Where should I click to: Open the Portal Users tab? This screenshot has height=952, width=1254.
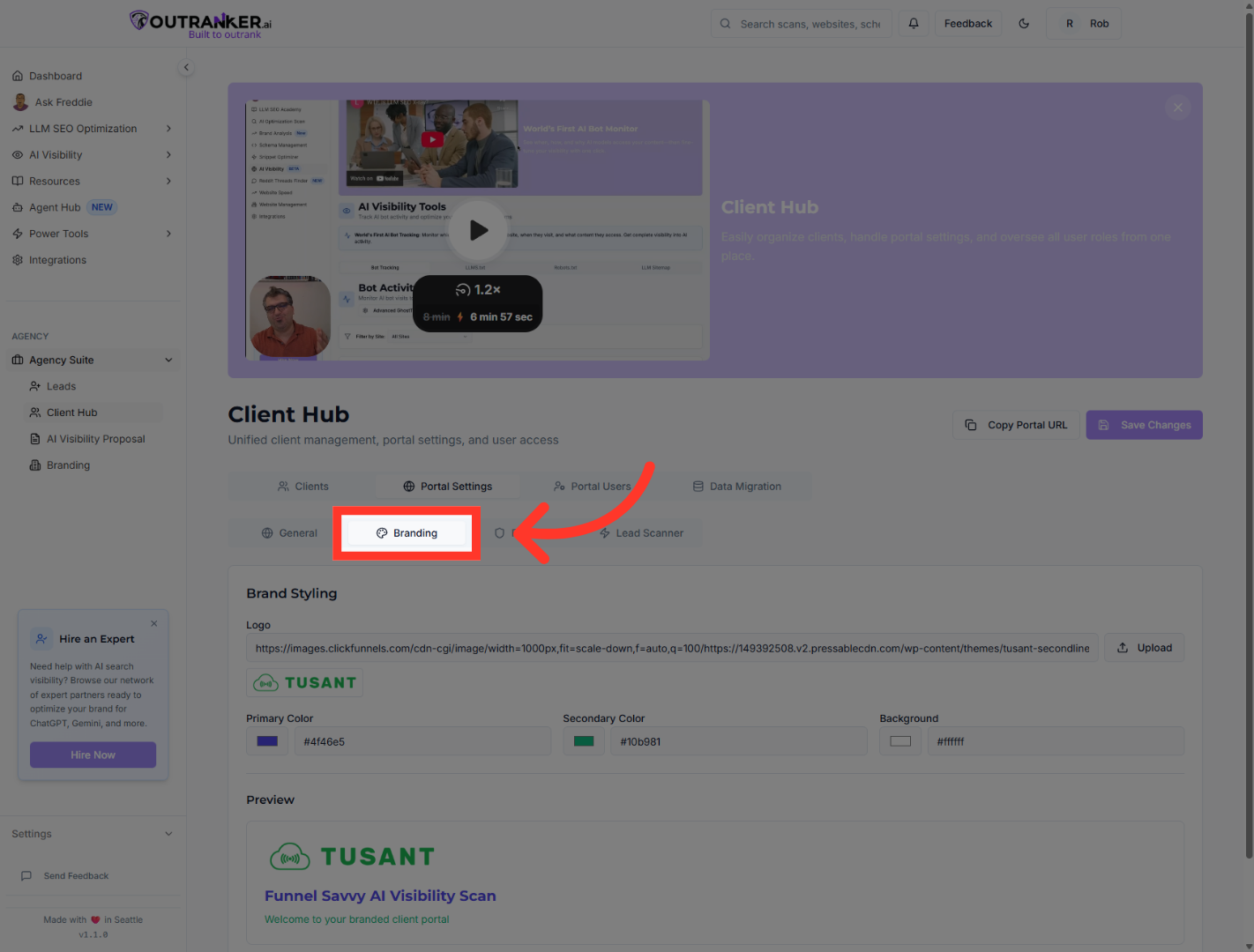click(x=593, y=487)
